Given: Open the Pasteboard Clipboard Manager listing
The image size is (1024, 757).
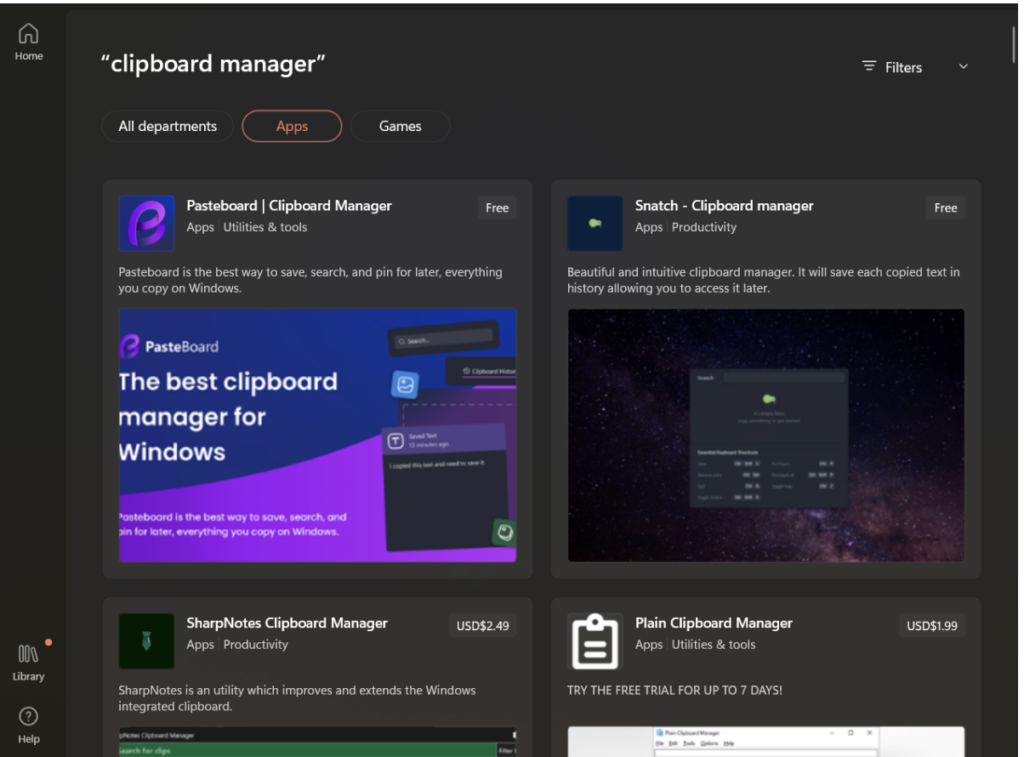Looking at the screenshot, I should click(289, 205).
